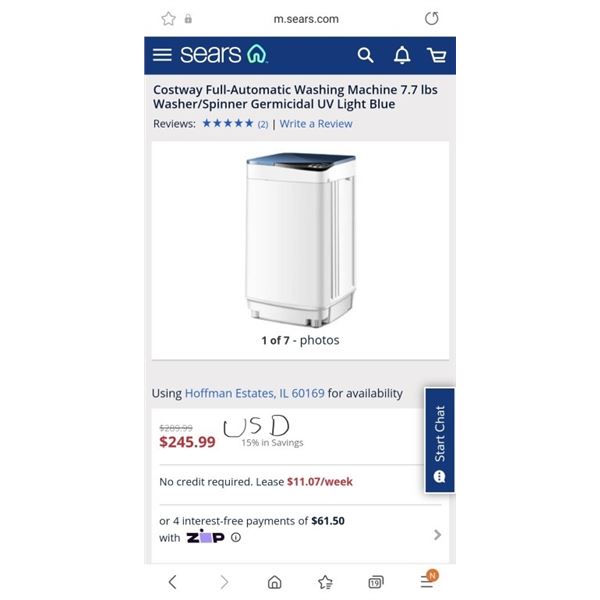The width and height of the screenshot is (600, 600).
Task: Tap the search magnifier icon
Action: [365, 55]
